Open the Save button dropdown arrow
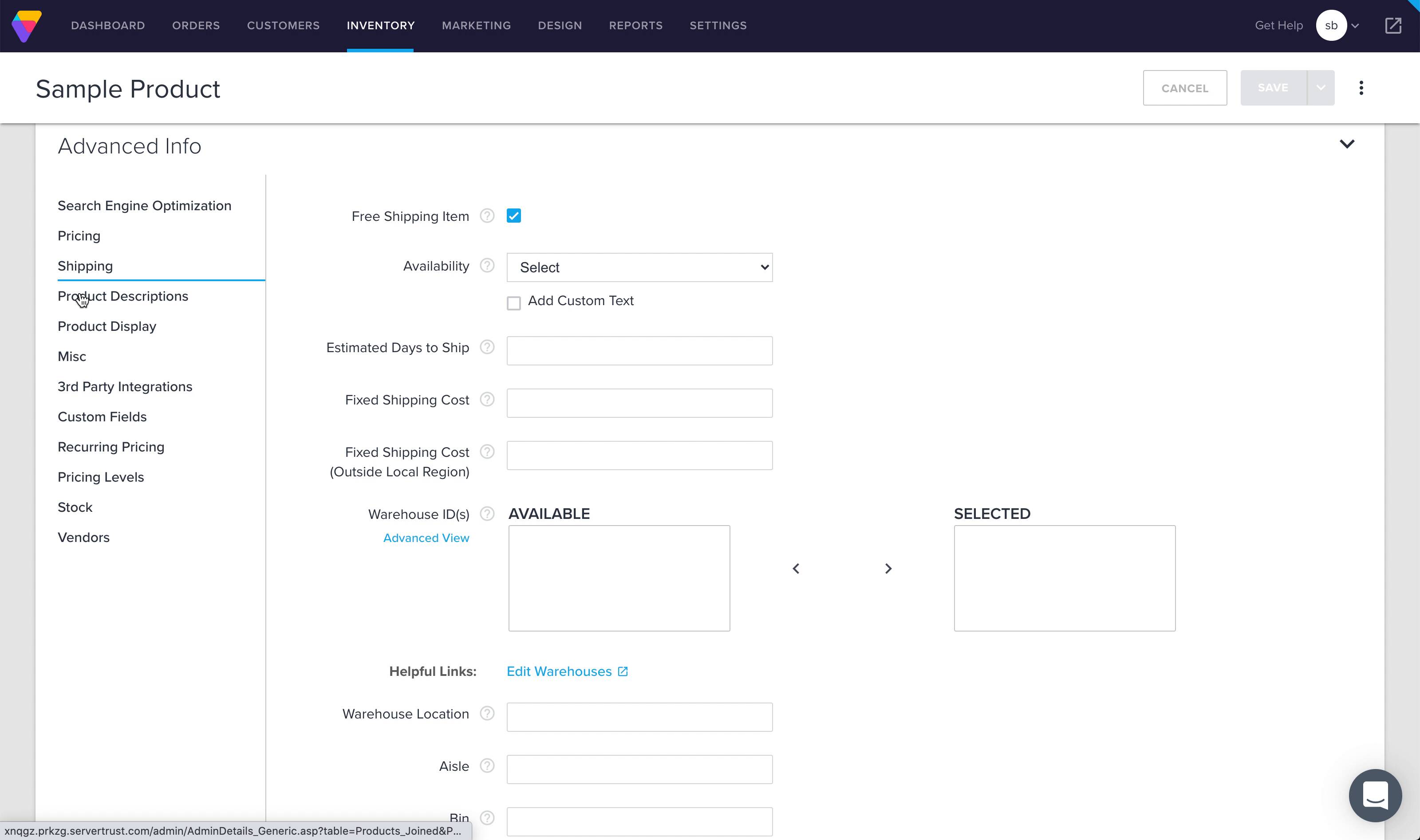 click(1320, 88)
